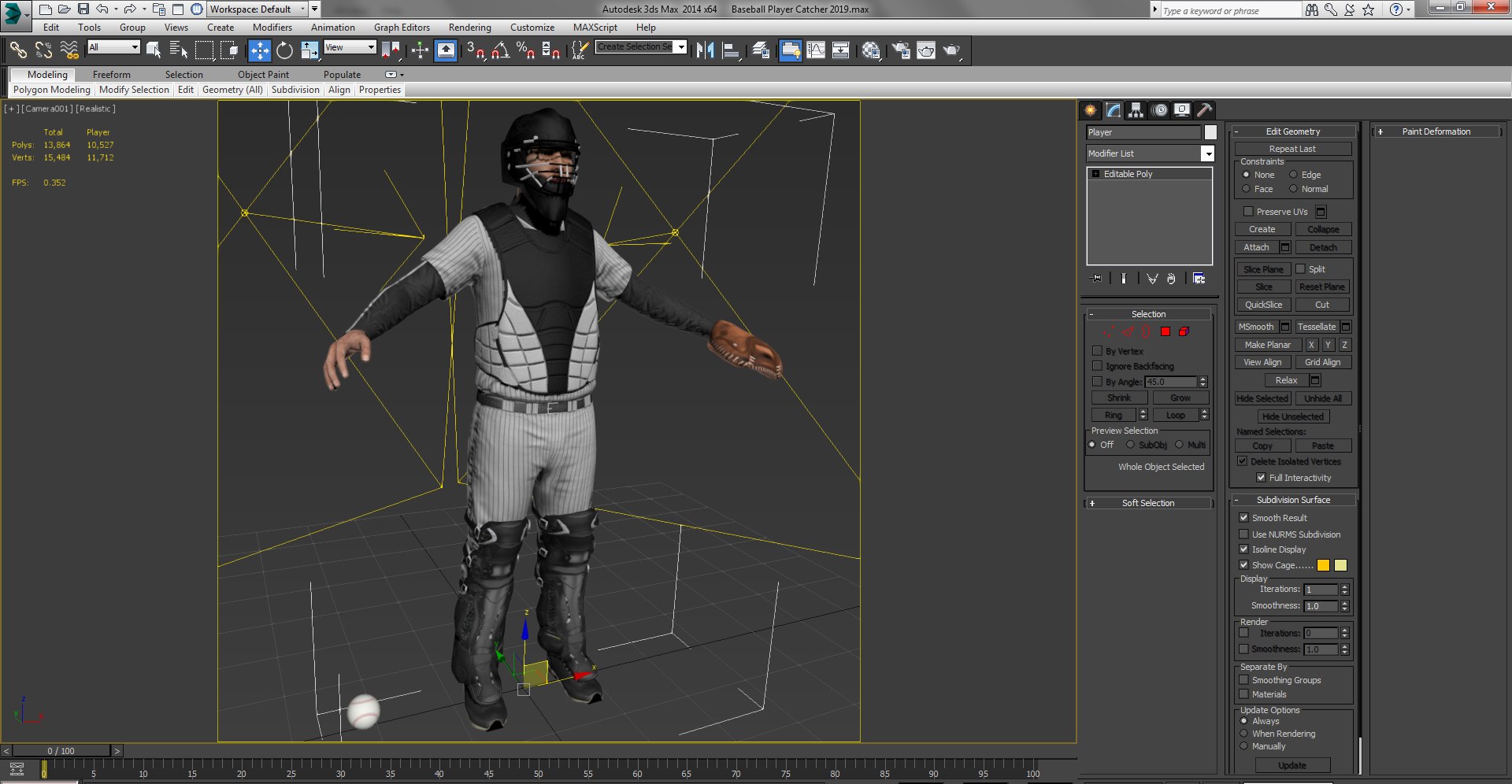Select SubObj preview selection radio

1130,445
